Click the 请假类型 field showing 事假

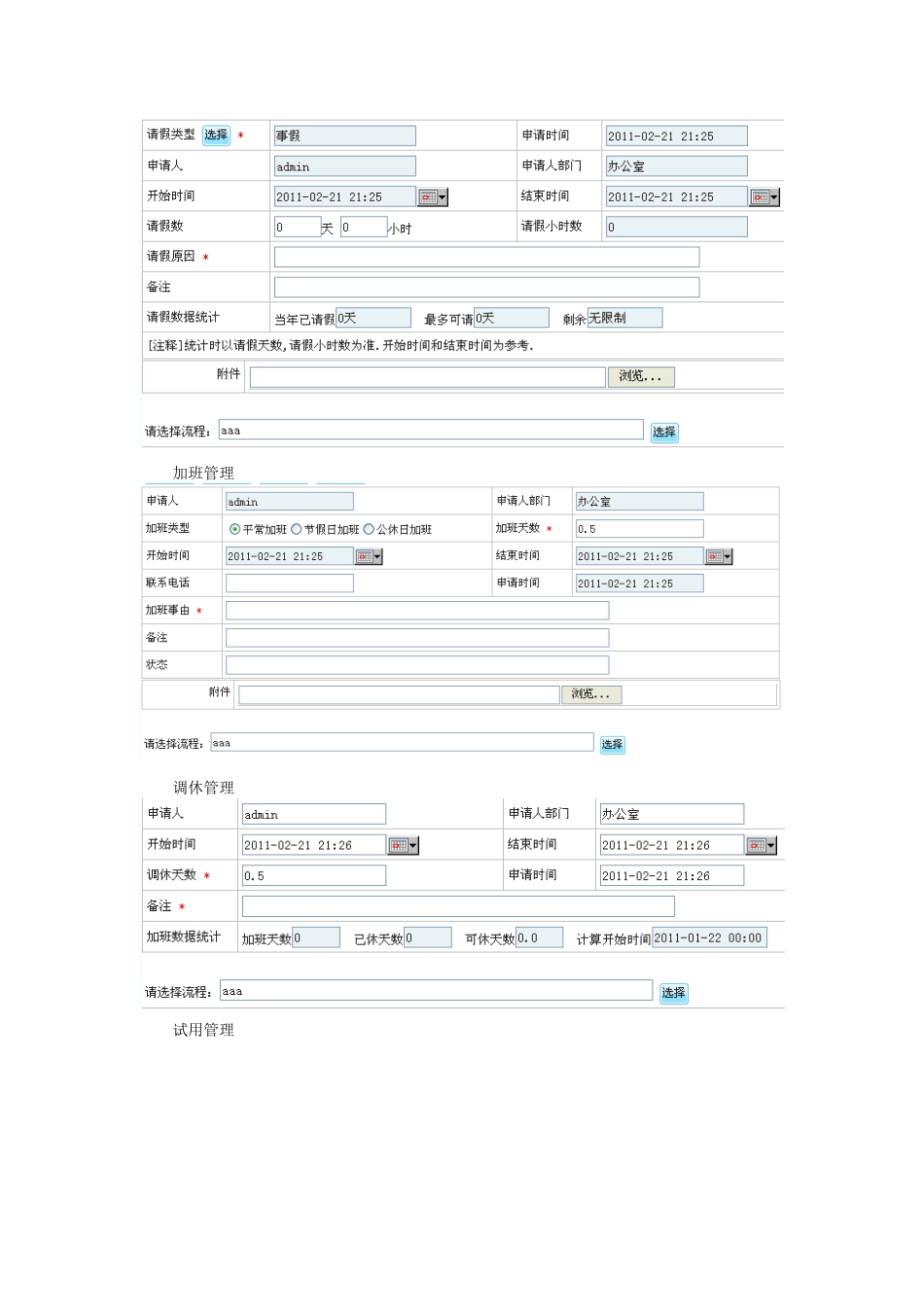344,136
